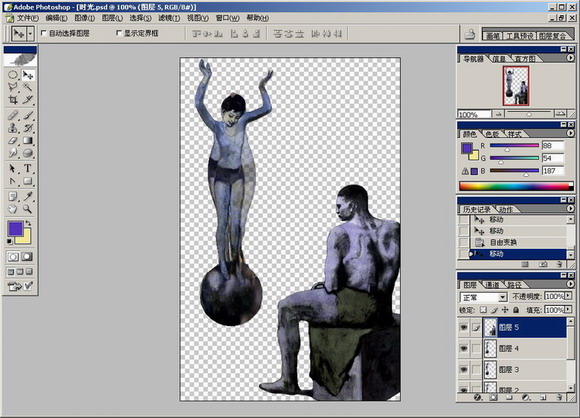The image size is (580, 418).
Task: Open 不透明度 opacity slider arrow
Action: point(569,296)
